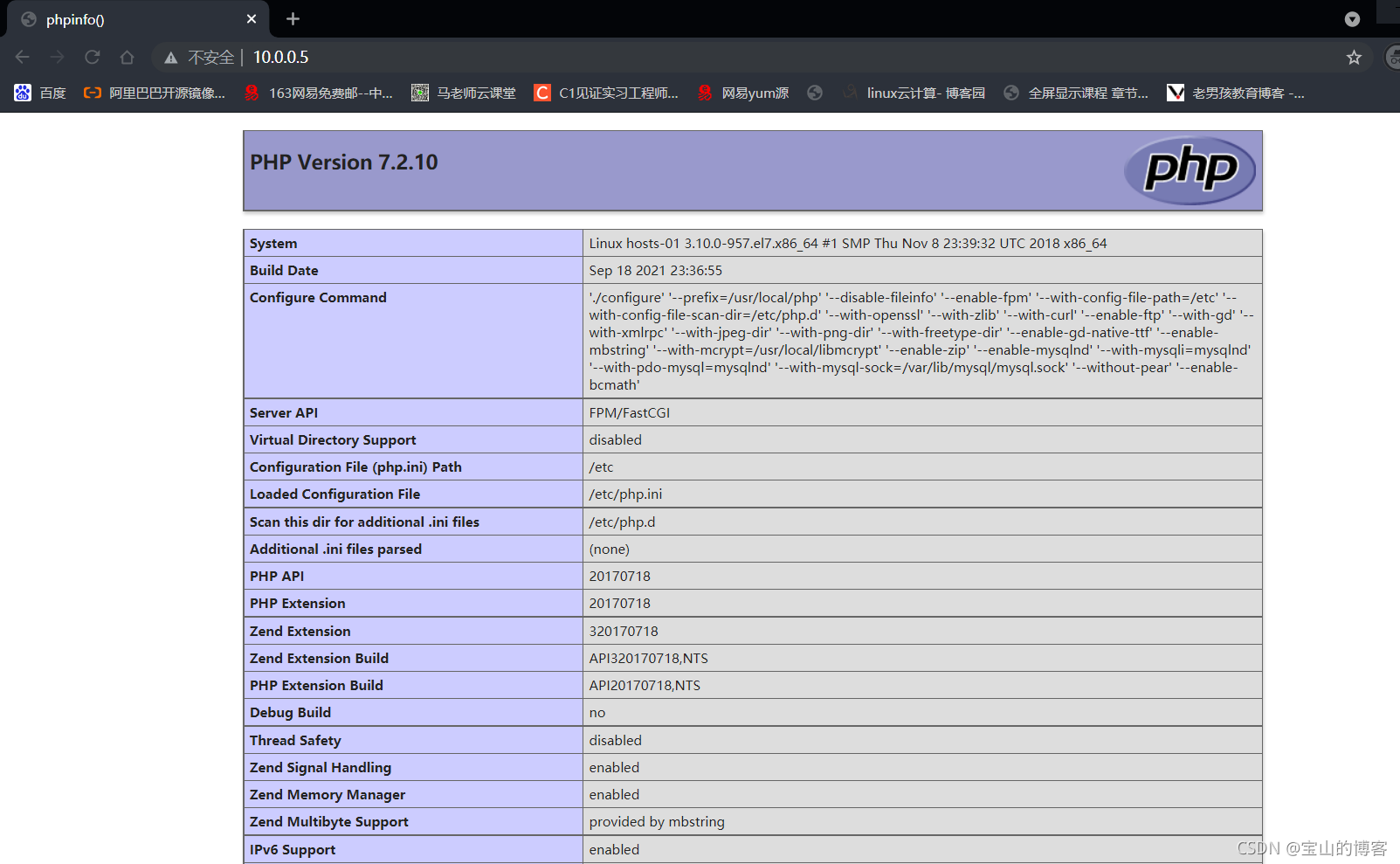1400x864 pixels.
Task: Open the 老男孩教育博客 bookmark
Action: pos(1236,93)
